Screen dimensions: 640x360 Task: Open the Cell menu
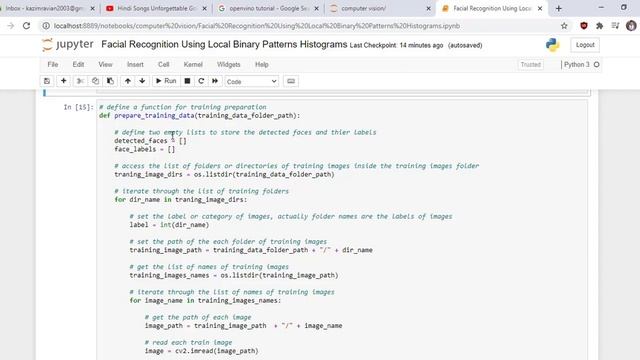(164, 64)
